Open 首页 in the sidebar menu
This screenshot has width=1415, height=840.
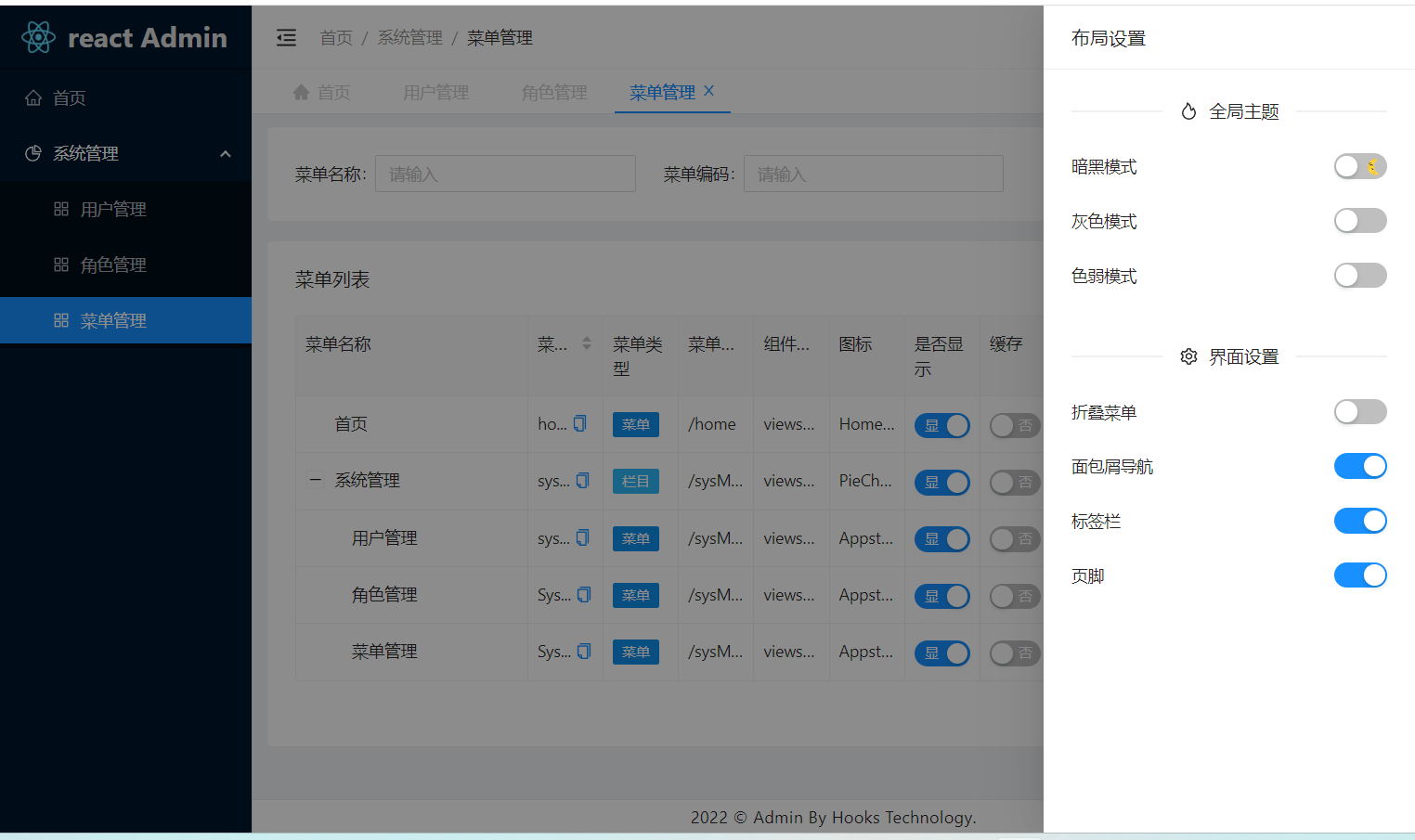click(x=125, y=97)
